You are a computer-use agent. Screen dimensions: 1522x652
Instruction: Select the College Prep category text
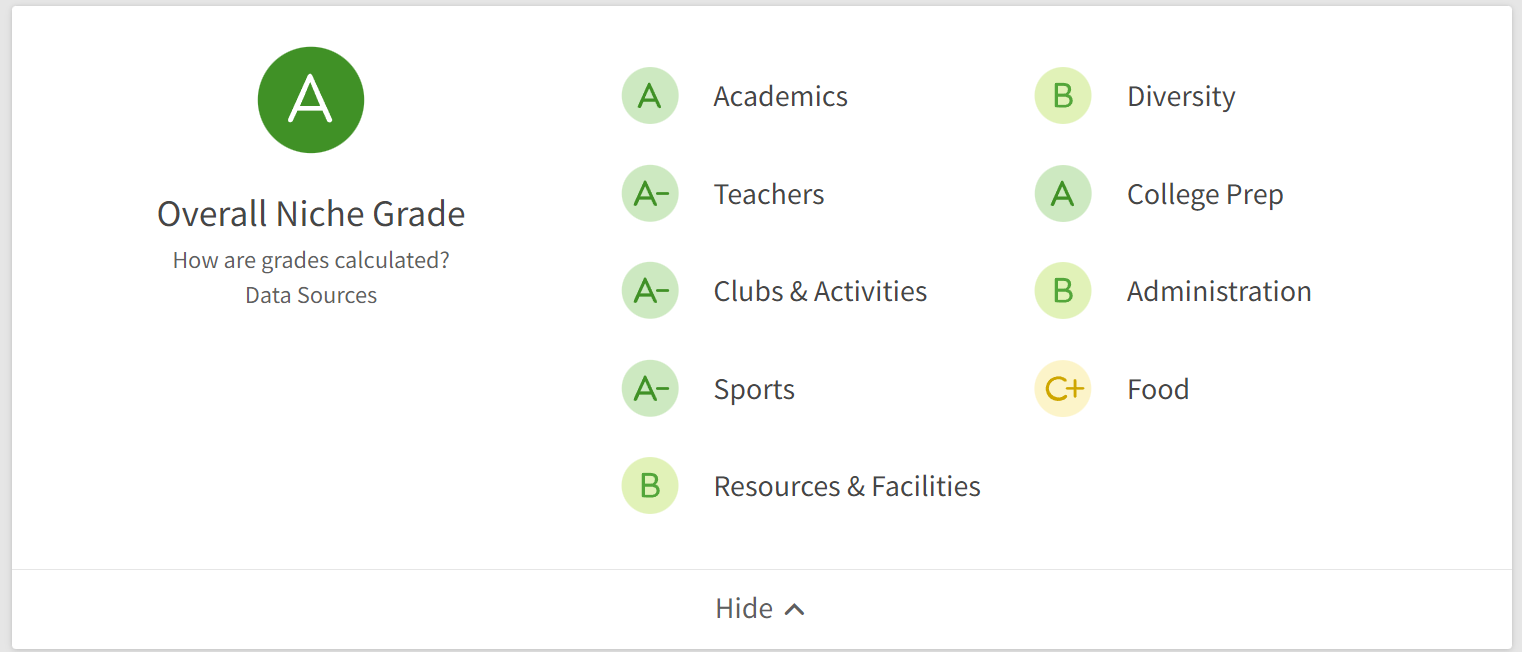coord(1205,193)
